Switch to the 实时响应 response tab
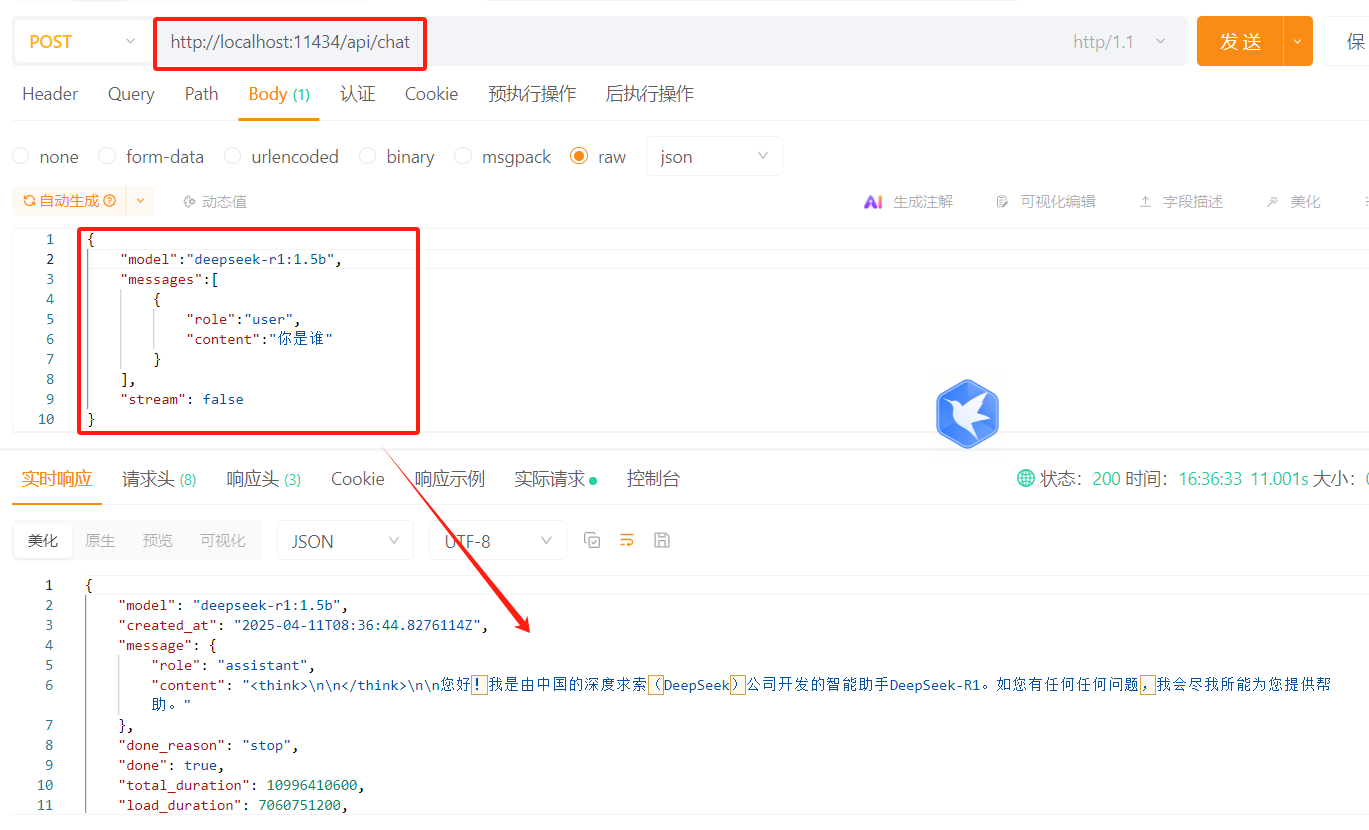Screen dimensions: 1369x830 [57, 479]
